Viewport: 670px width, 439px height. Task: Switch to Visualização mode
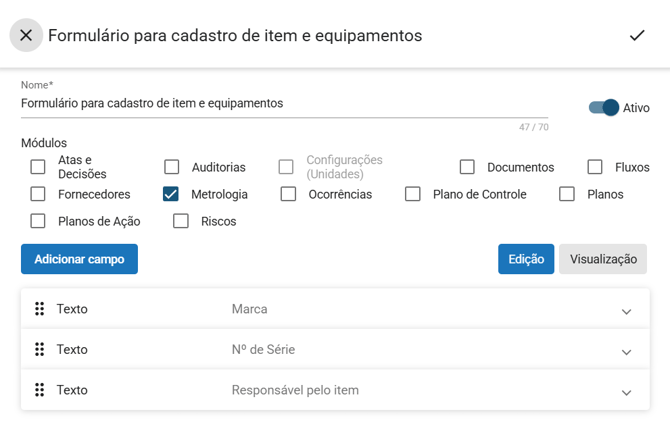603,259
